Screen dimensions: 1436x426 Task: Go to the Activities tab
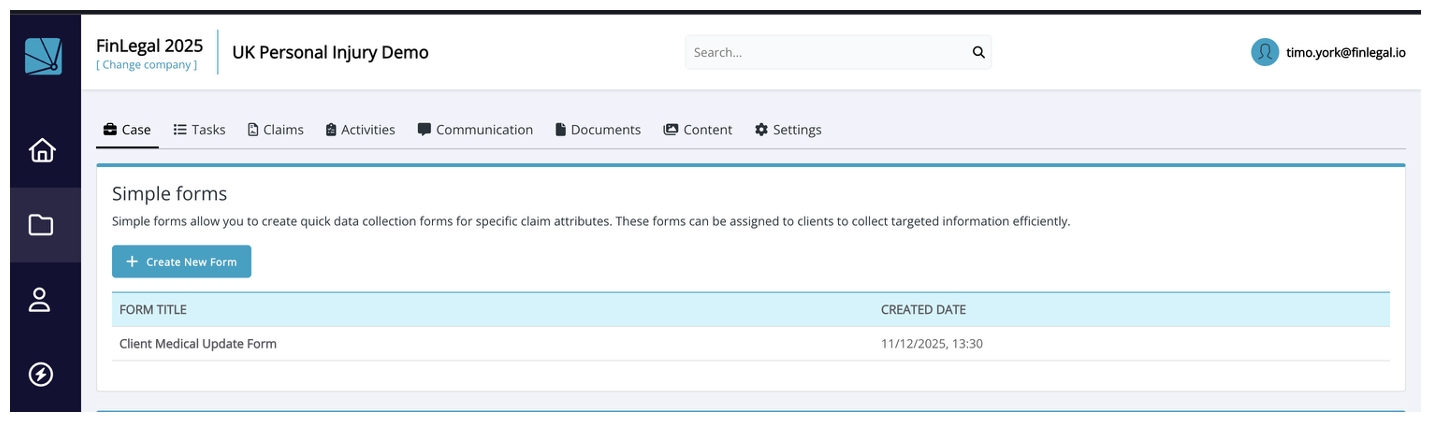point(360,130)
